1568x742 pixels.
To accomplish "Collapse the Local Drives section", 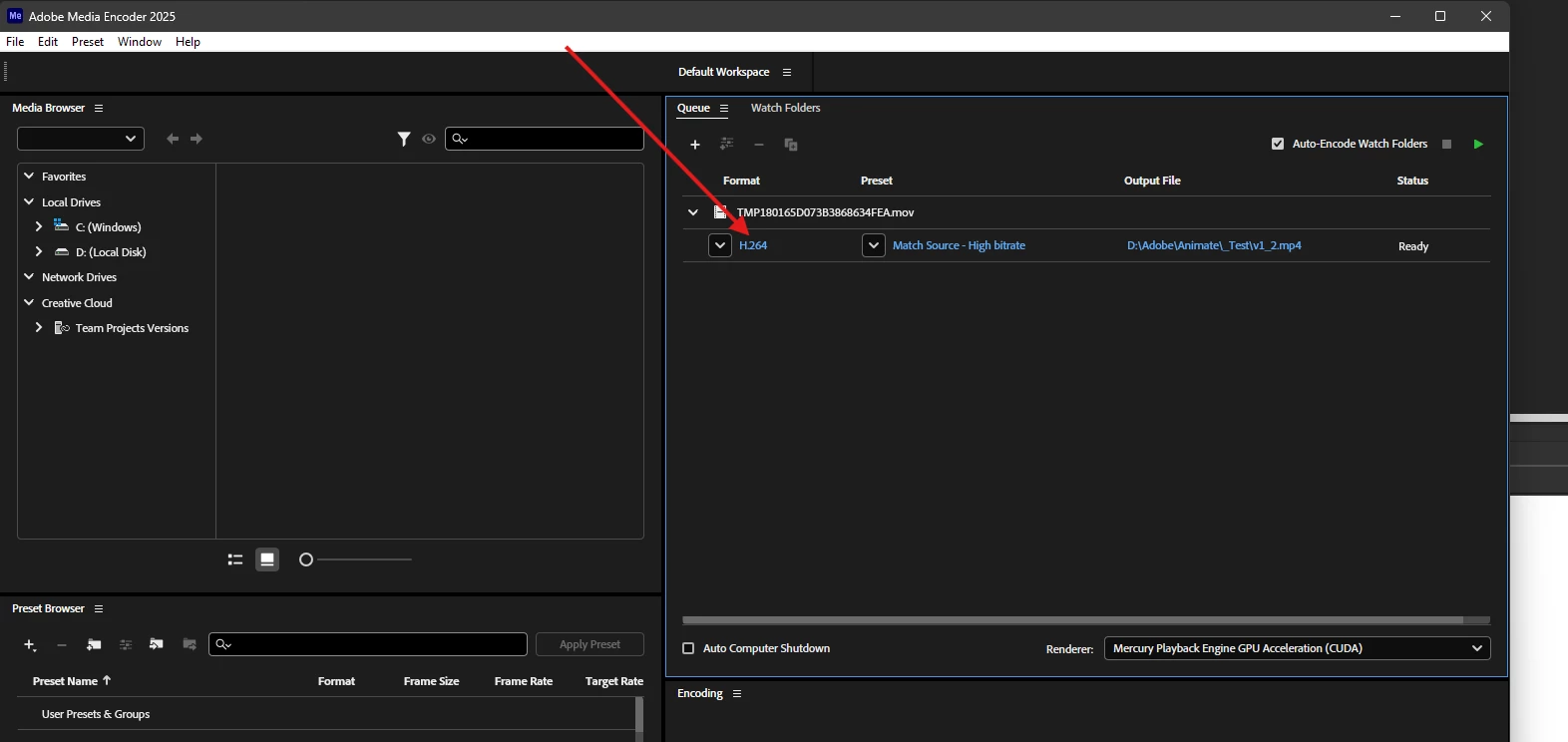I will [29, 201].
